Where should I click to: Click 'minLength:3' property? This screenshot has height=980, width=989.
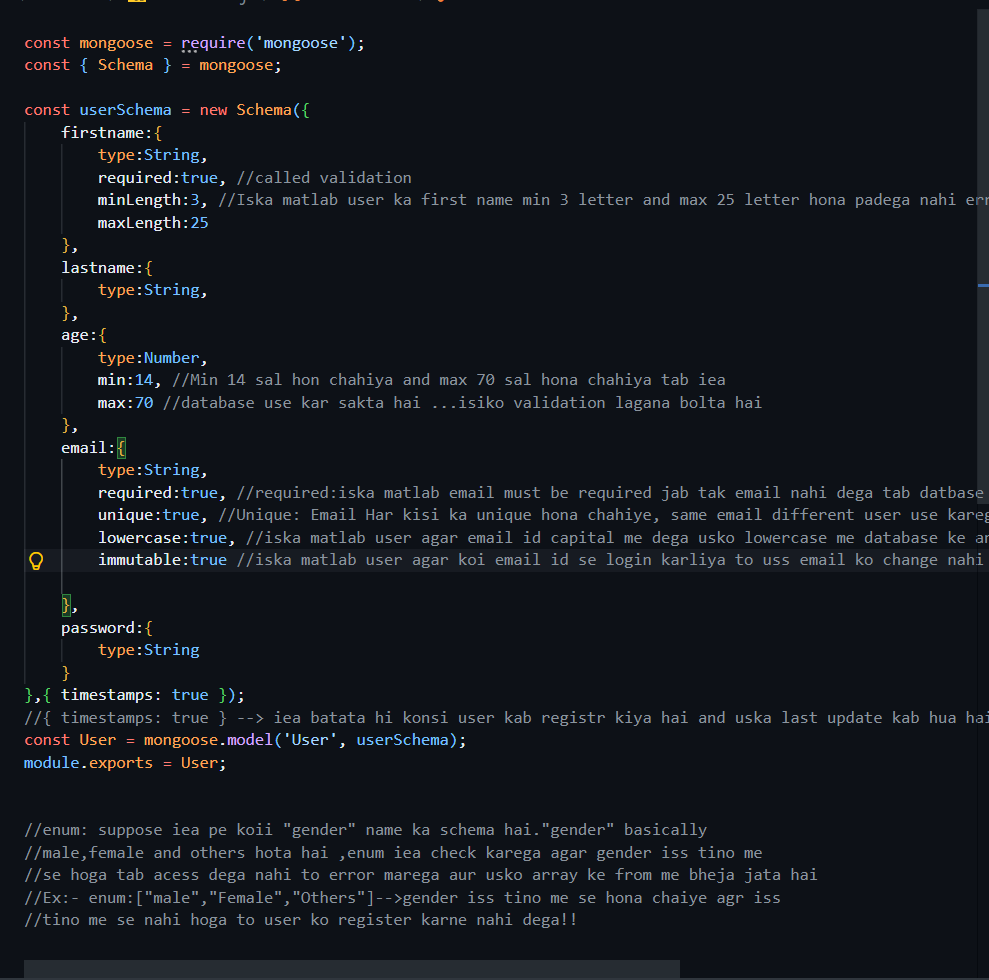(x=148, y=200)
